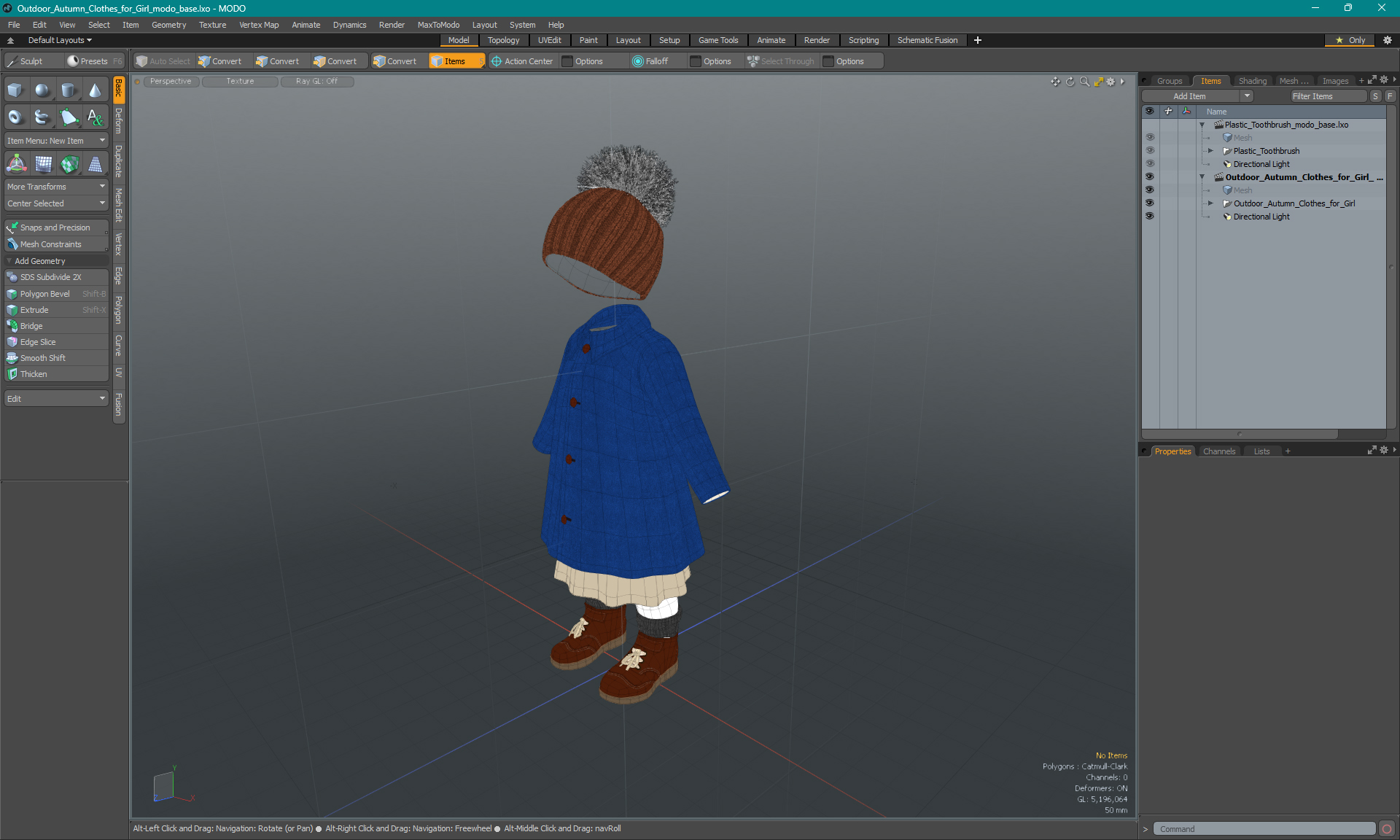Click the Presets button
The width and height of the screenshot is (1400, 840).
(x=94, y=61)
